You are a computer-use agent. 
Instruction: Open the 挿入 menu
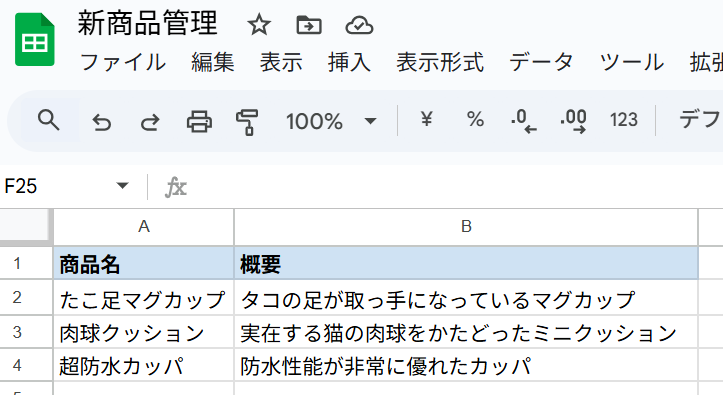349,62
